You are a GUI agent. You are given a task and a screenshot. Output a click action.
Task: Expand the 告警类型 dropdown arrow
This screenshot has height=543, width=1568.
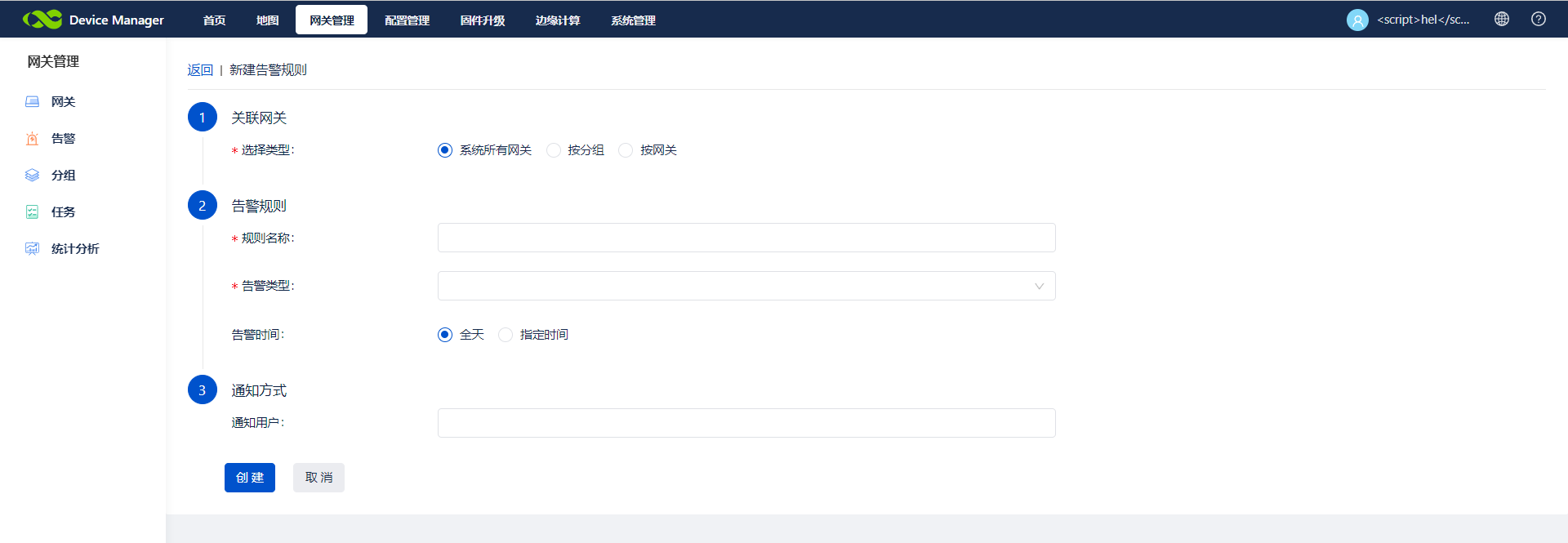coord(1039,287)
